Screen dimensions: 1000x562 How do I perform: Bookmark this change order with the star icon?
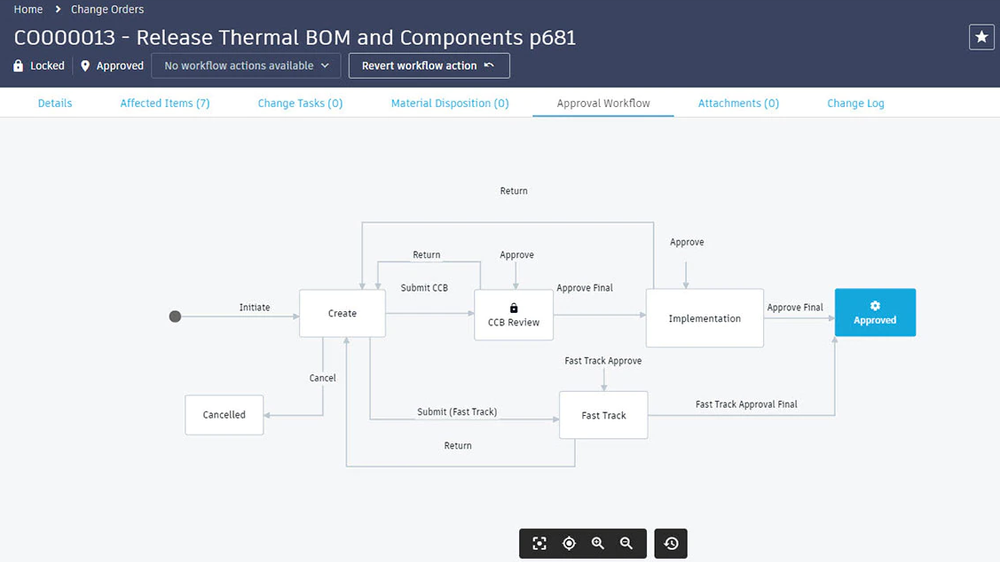[x=982, y=37]
